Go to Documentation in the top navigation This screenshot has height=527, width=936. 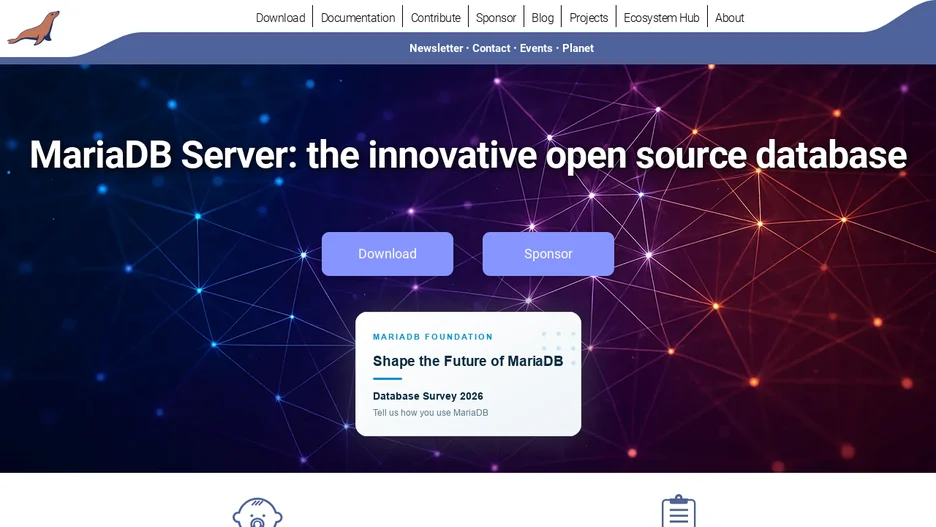tap(358, 18)
